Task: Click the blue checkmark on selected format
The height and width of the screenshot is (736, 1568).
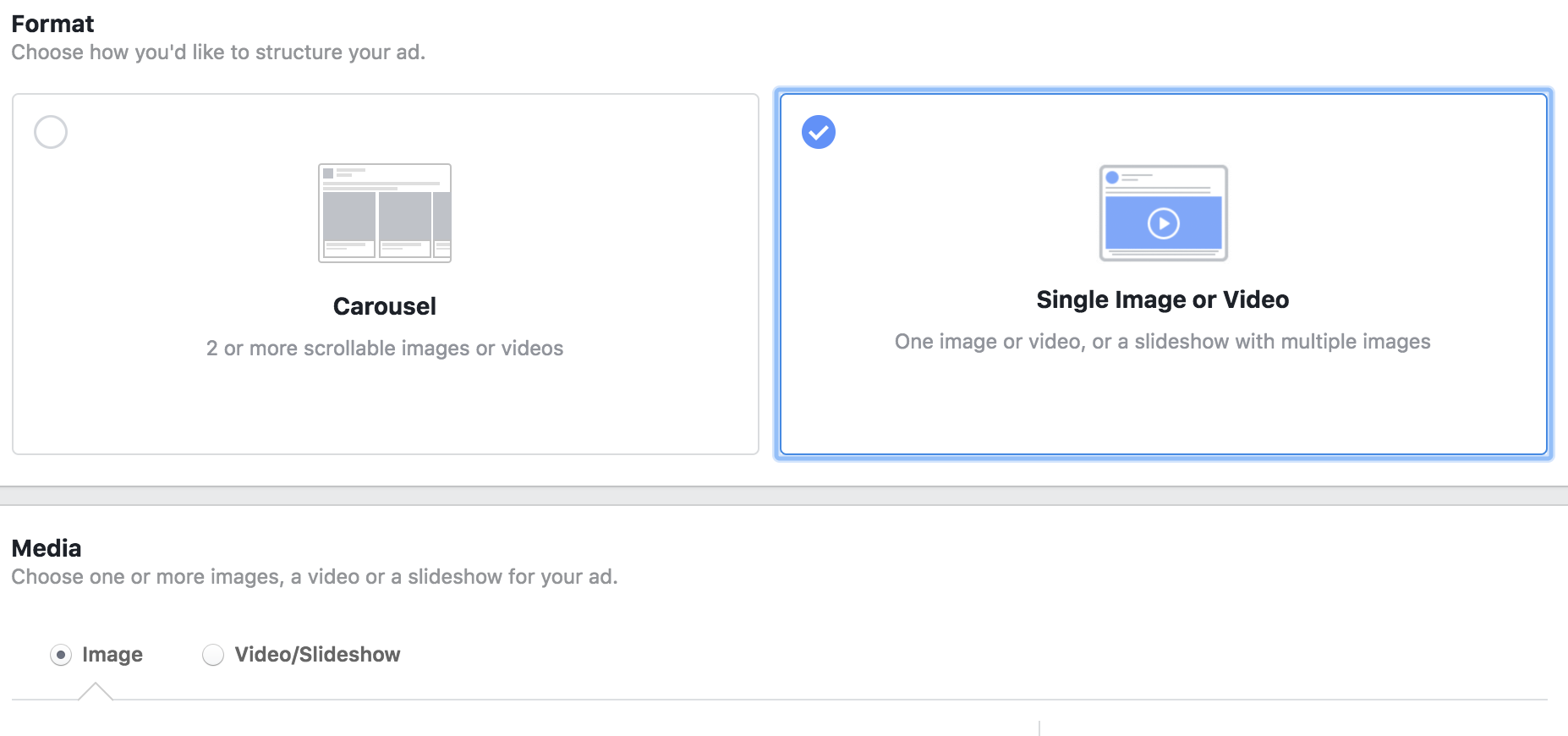Action: [819, 132]
